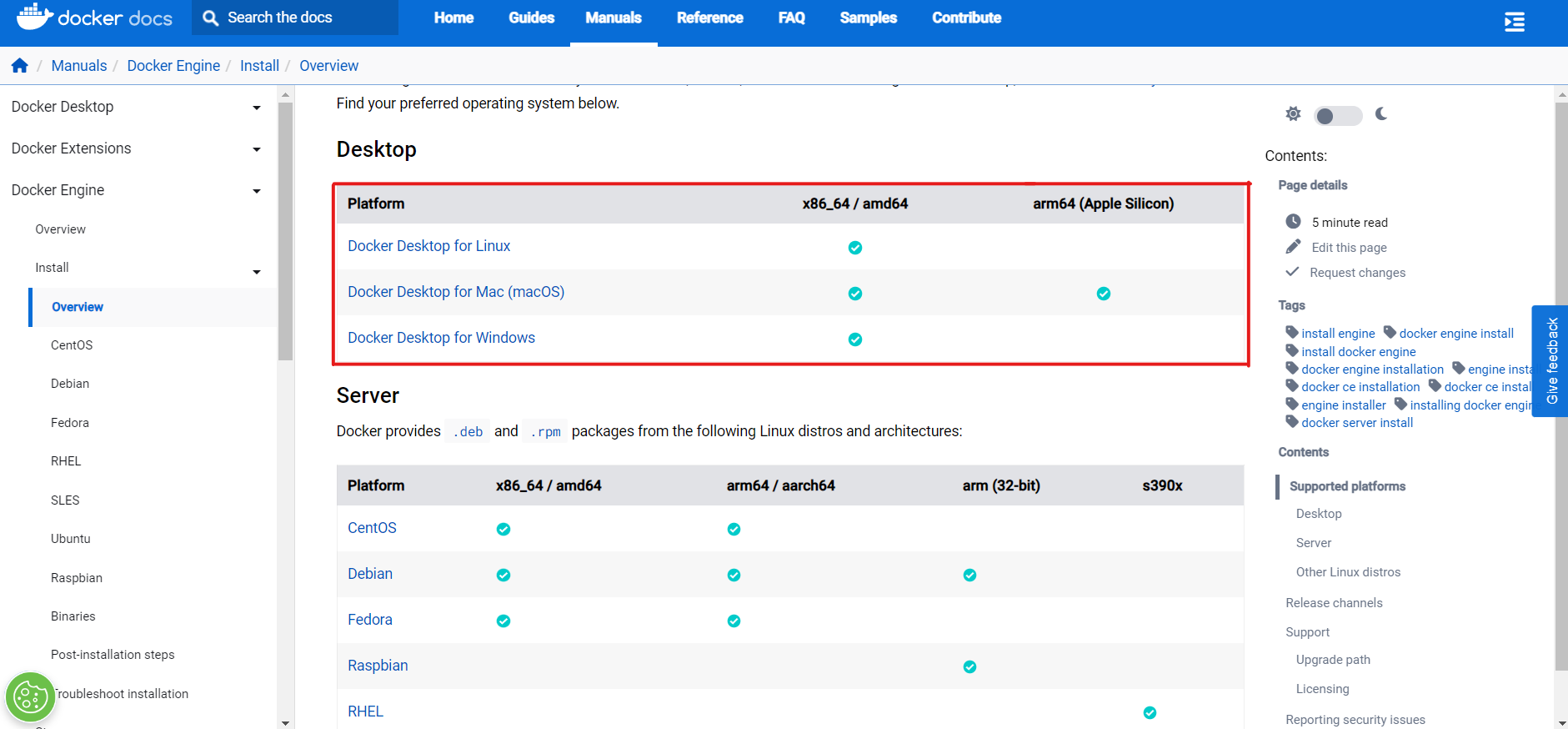Click the Apple Silicon checkmark in the Mac row
The width and height of the screenshot is (1568, 729).
tap(1104, 294)
